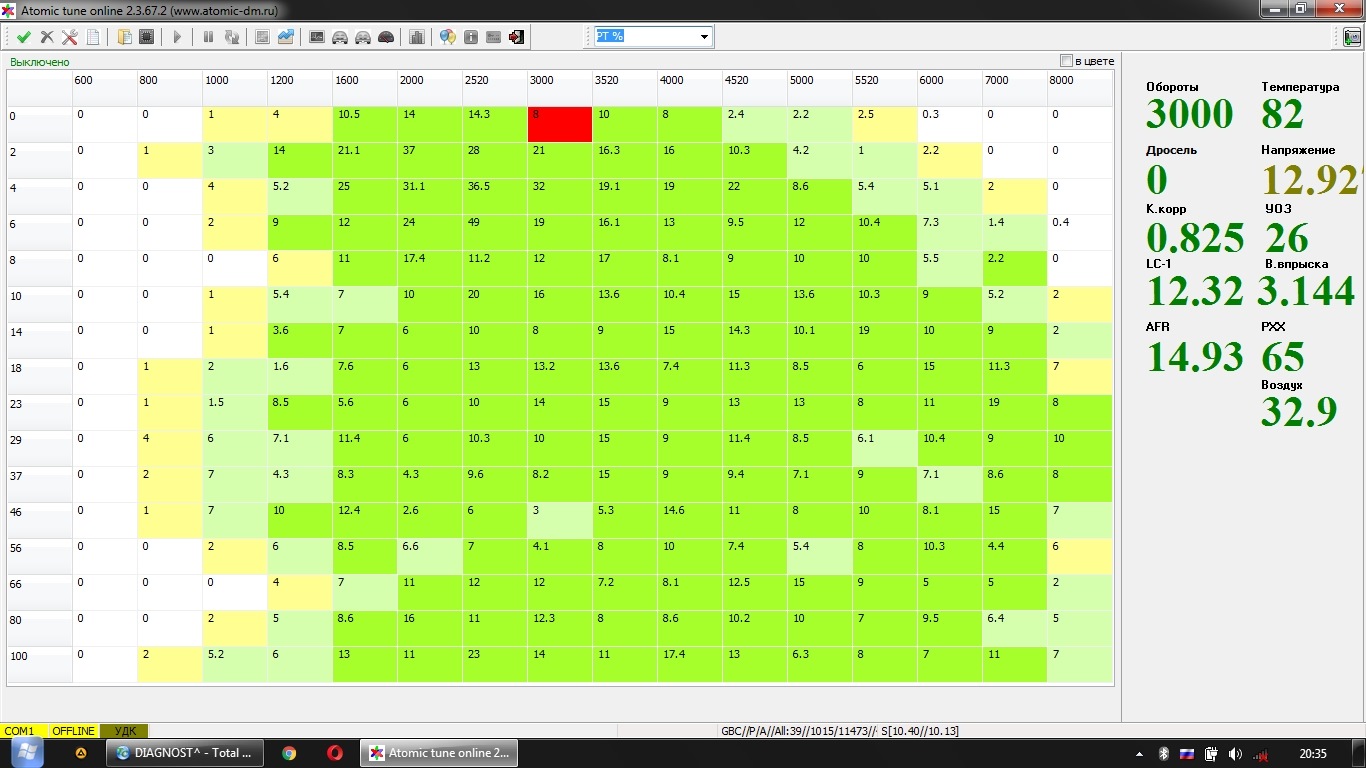Select the table cell with value 14.6

pyautogui.click(x=690, y=520)
